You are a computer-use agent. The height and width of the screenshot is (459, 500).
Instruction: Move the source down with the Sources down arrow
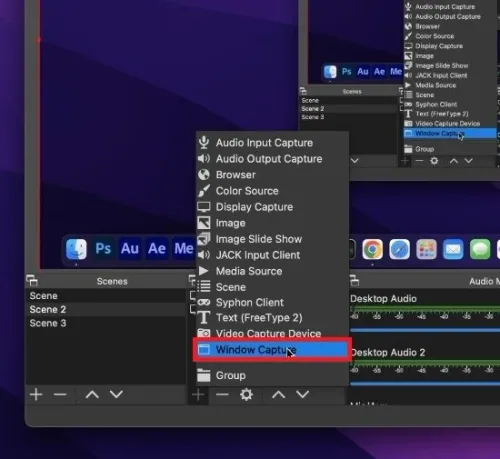(x=303, y=395)
